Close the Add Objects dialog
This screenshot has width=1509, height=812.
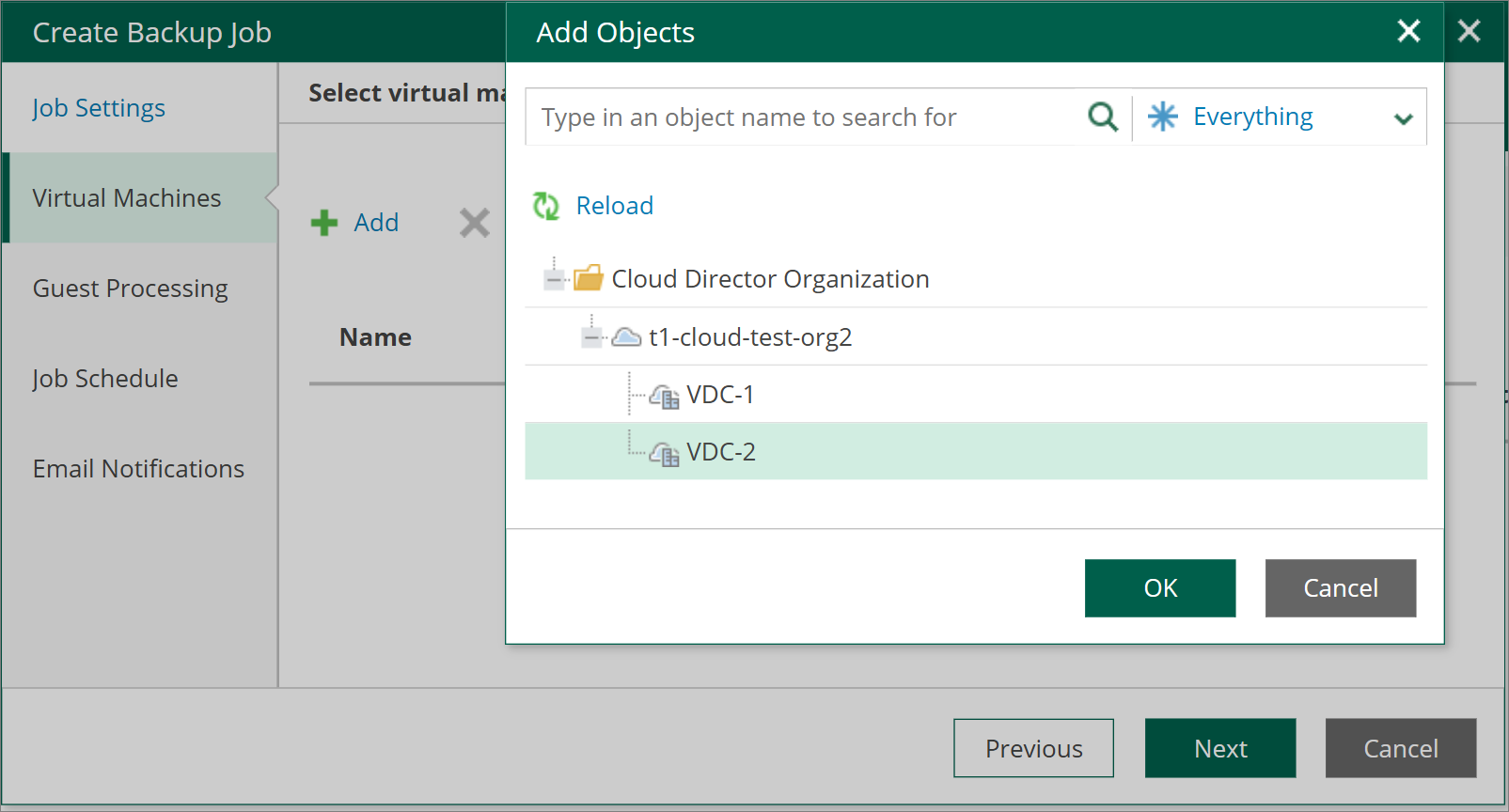(x=1408, y=31)
